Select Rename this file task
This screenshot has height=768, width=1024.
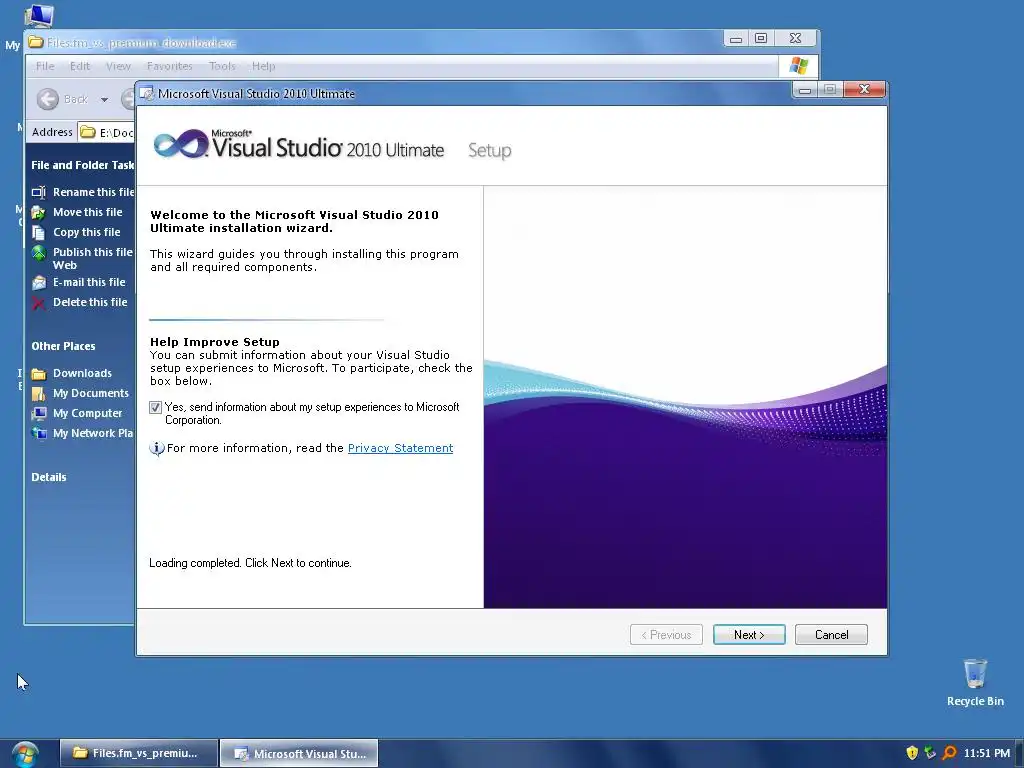tap(93, 192)
